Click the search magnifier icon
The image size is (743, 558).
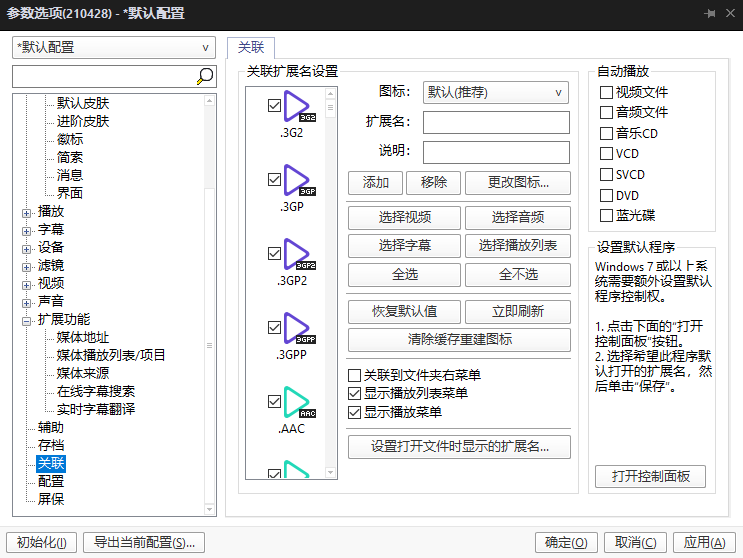(204, 76)
